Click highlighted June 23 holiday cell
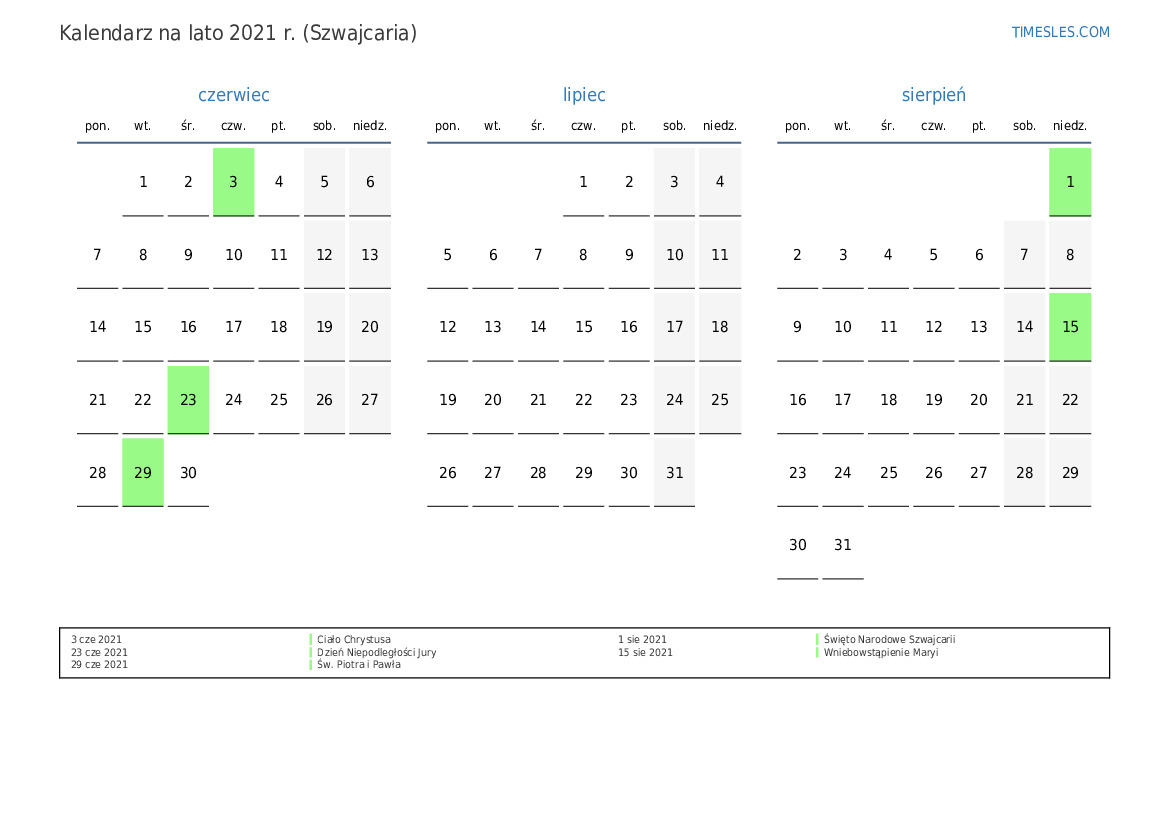This screenshot has height=827, width=1169. click(x=188, y=400)
